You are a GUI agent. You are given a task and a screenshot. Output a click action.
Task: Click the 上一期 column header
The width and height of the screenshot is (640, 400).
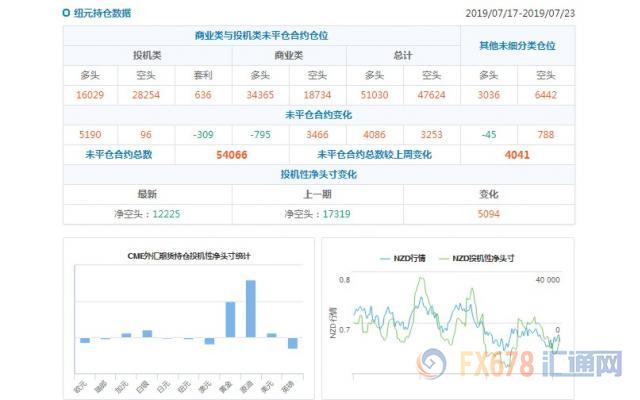[318, 194]
